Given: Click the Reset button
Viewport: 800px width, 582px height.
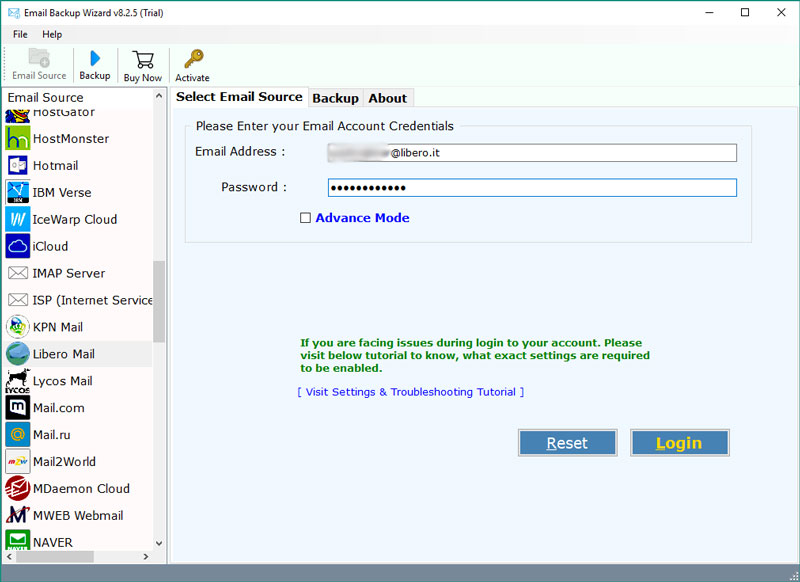Looking at the screenshot, I should click(x=567, y=443).
